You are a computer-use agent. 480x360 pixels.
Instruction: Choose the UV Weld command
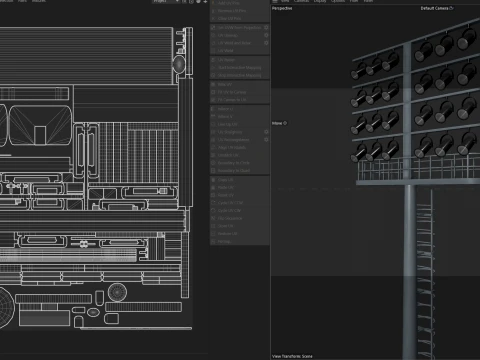(x=239, y=51)
